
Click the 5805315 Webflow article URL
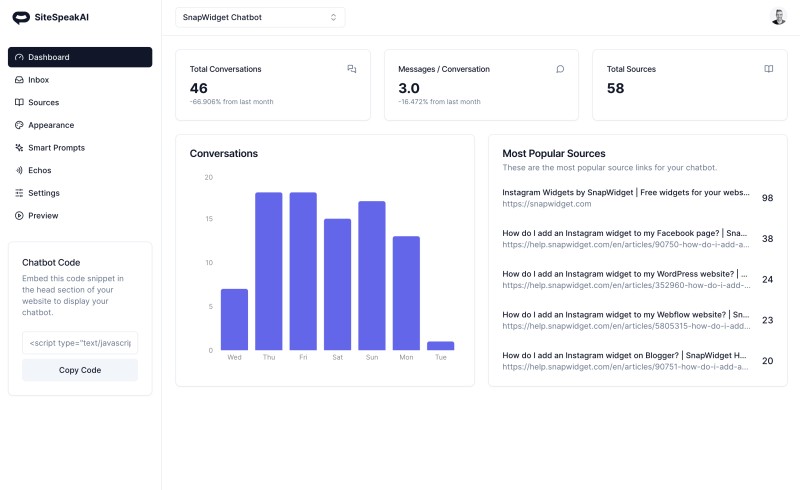tap(626, 326)
